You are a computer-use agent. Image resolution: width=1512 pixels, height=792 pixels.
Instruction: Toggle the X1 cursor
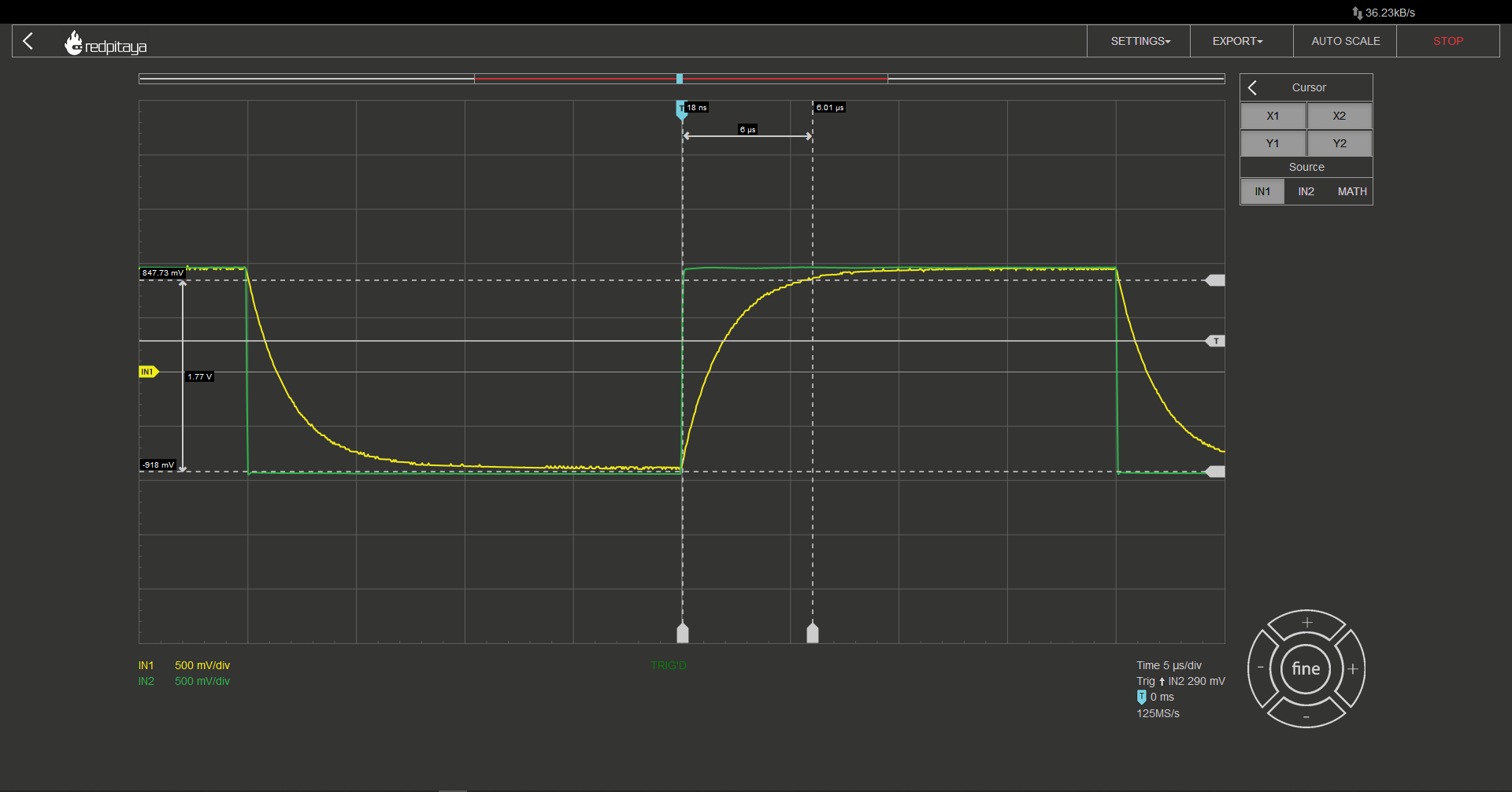(1273, 116)
